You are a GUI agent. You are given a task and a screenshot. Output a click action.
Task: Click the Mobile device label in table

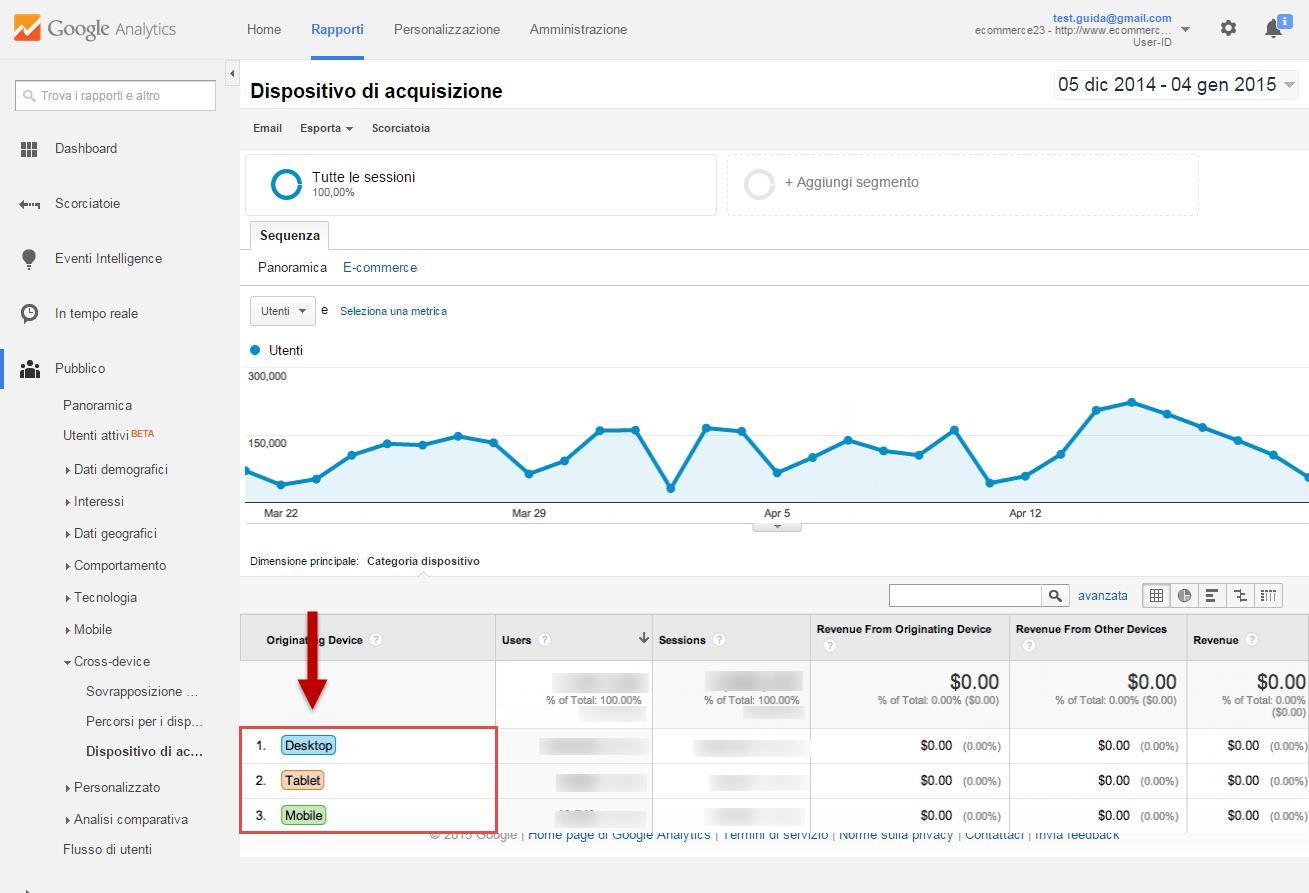(304, 816)
